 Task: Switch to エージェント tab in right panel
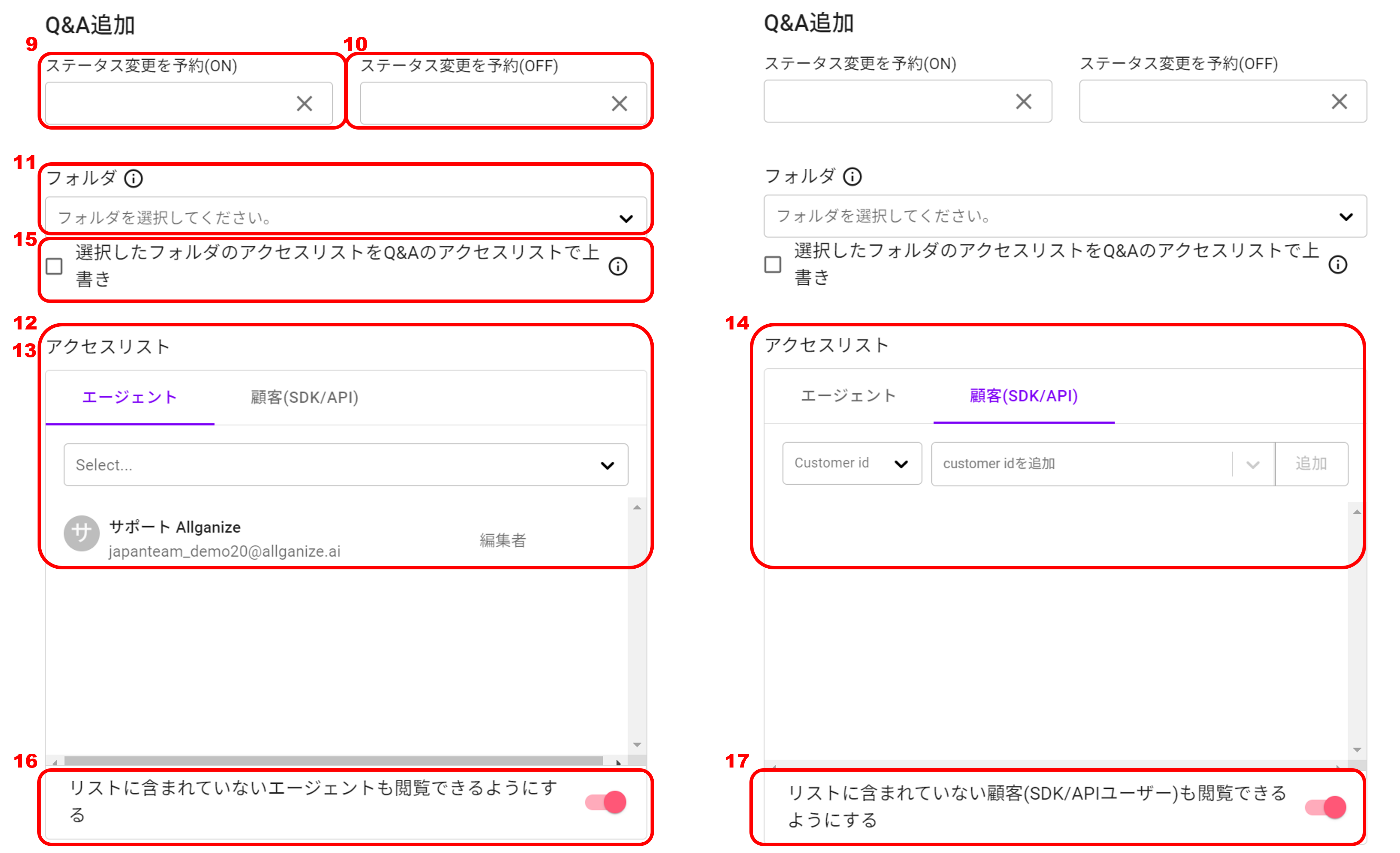coord(848,396)
